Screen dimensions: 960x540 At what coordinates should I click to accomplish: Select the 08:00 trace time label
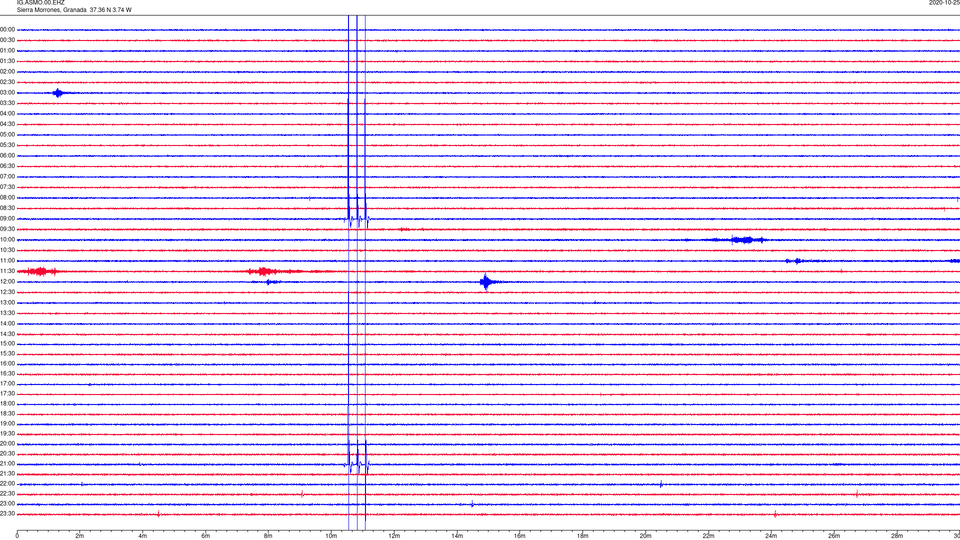(x=7, y=198)
